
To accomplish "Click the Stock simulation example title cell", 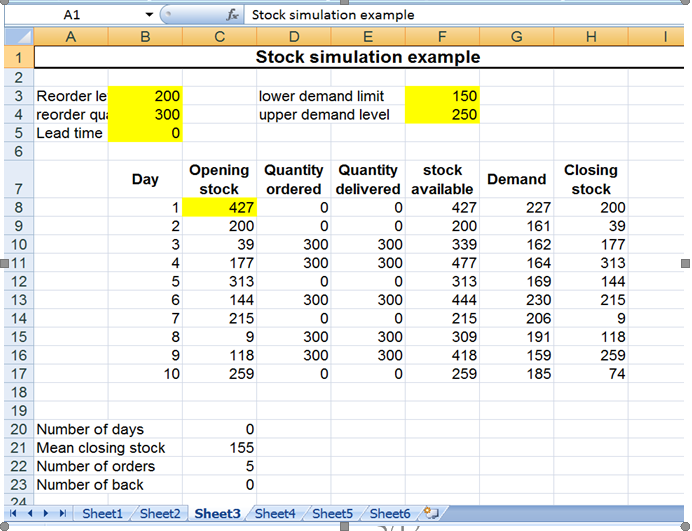I will tap(367, 57).
